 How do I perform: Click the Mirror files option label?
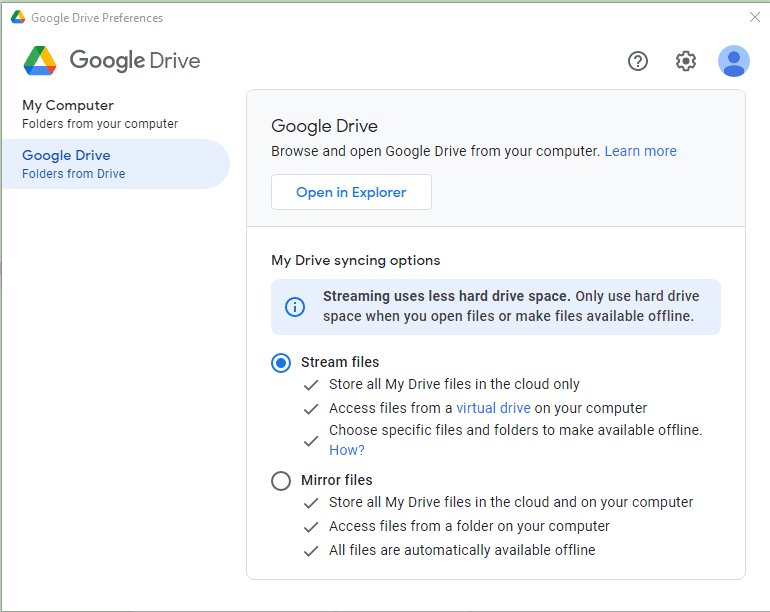coord(337,480)
